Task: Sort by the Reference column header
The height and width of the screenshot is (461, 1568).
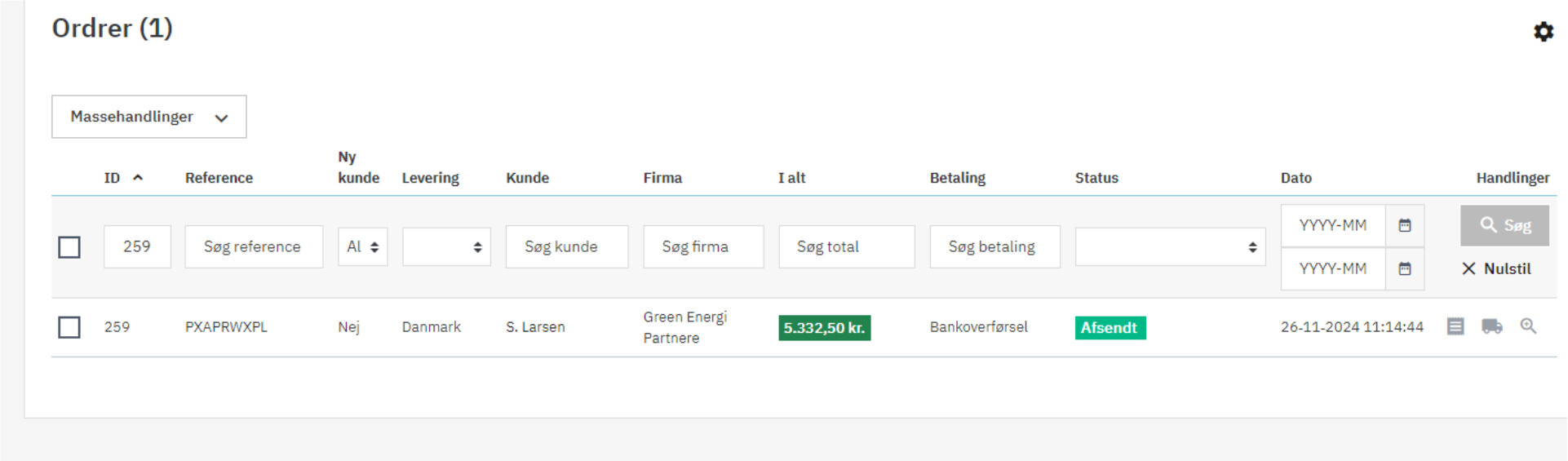Action: [219, 178]
